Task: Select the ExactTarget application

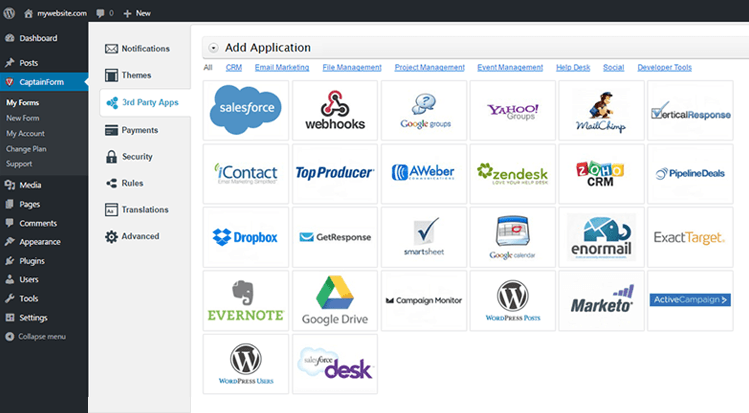Action: point(690,237)
